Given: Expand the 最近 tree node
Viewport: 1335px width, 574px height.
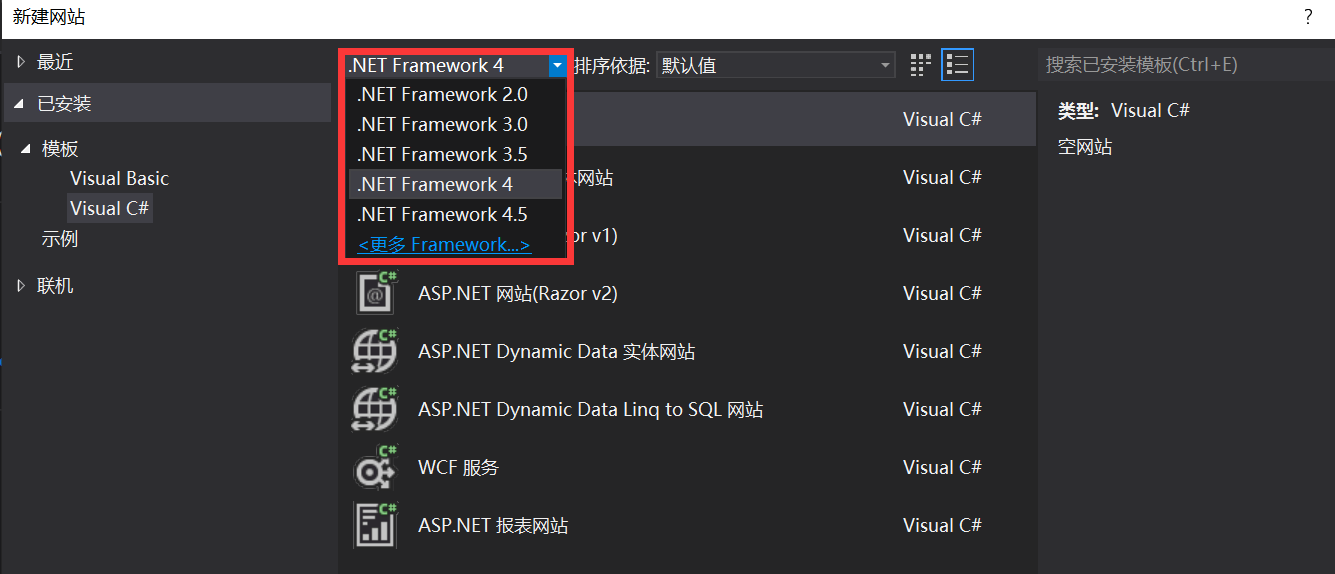Looking at the screenshot, I should pyautogui.click(x=22, y=62).
